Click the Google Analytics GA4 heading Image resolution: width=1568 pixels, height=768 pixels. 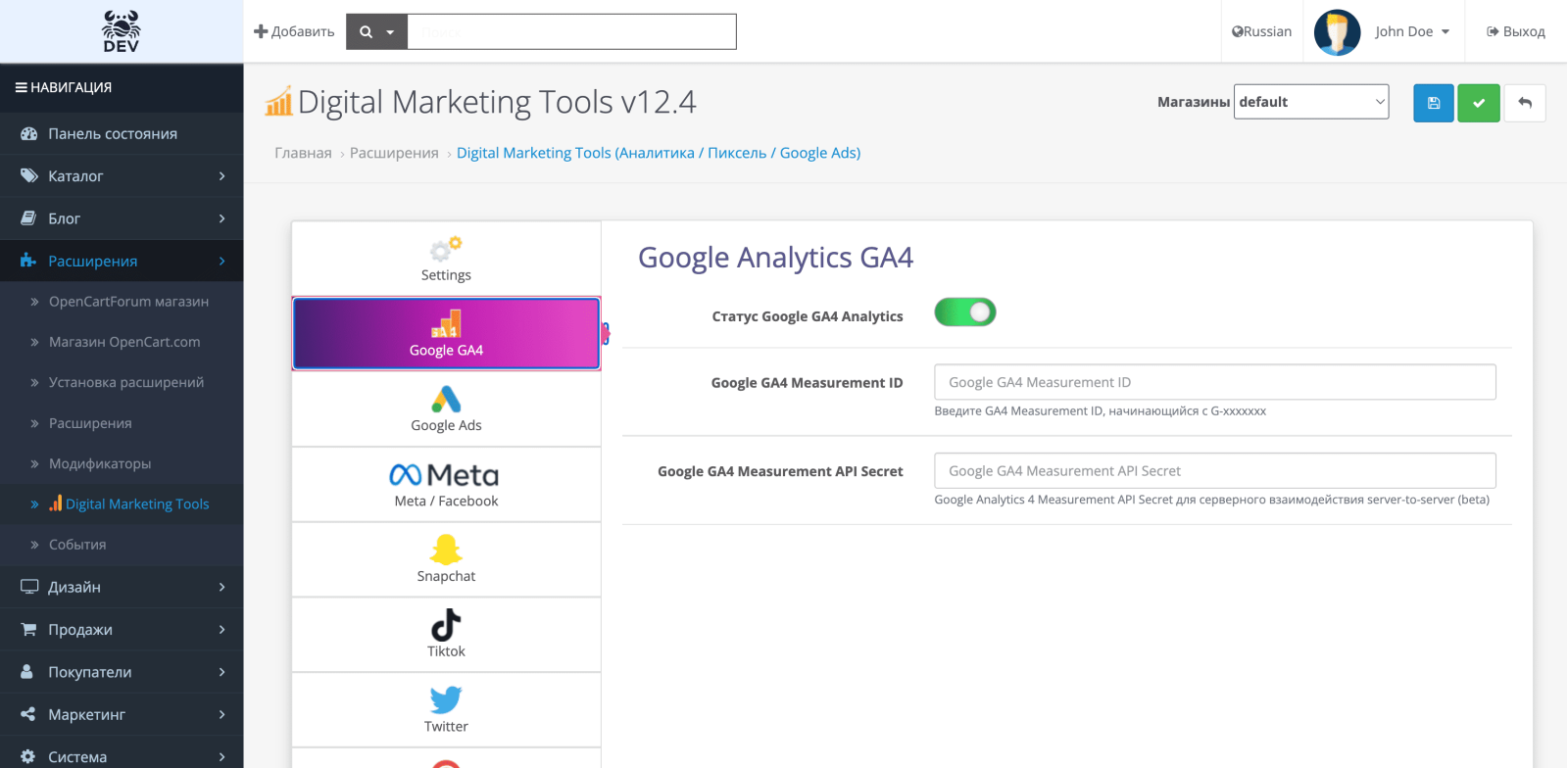[775, 258]
